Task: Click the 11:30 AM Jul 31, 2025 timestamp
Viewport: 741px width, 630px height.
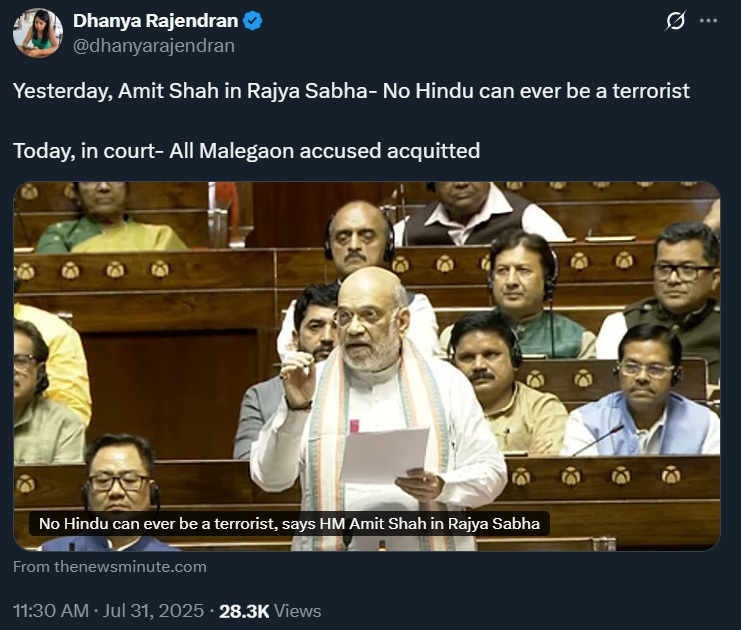Action: click(108, 611)
